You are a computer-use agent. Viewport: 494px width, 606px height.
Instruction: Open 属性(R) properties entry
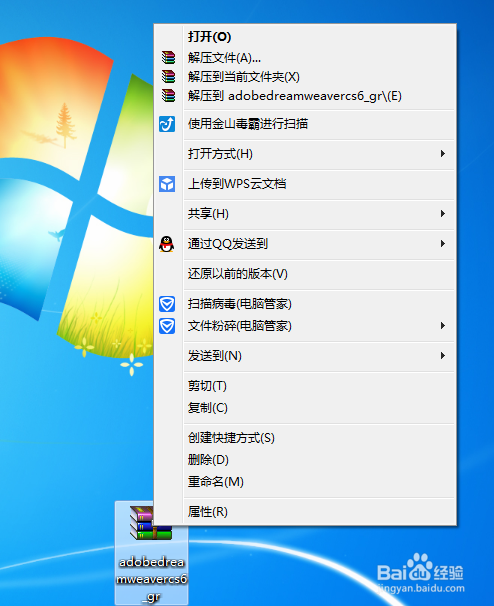[x=305, y=512]
